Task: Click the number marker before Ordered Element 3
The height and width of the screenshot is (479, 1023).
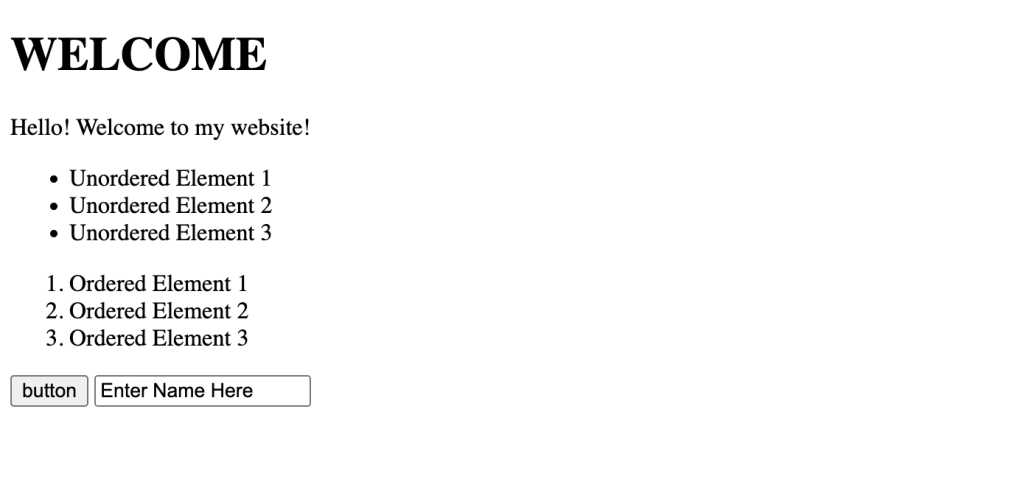Action: (x=54, y=338)
